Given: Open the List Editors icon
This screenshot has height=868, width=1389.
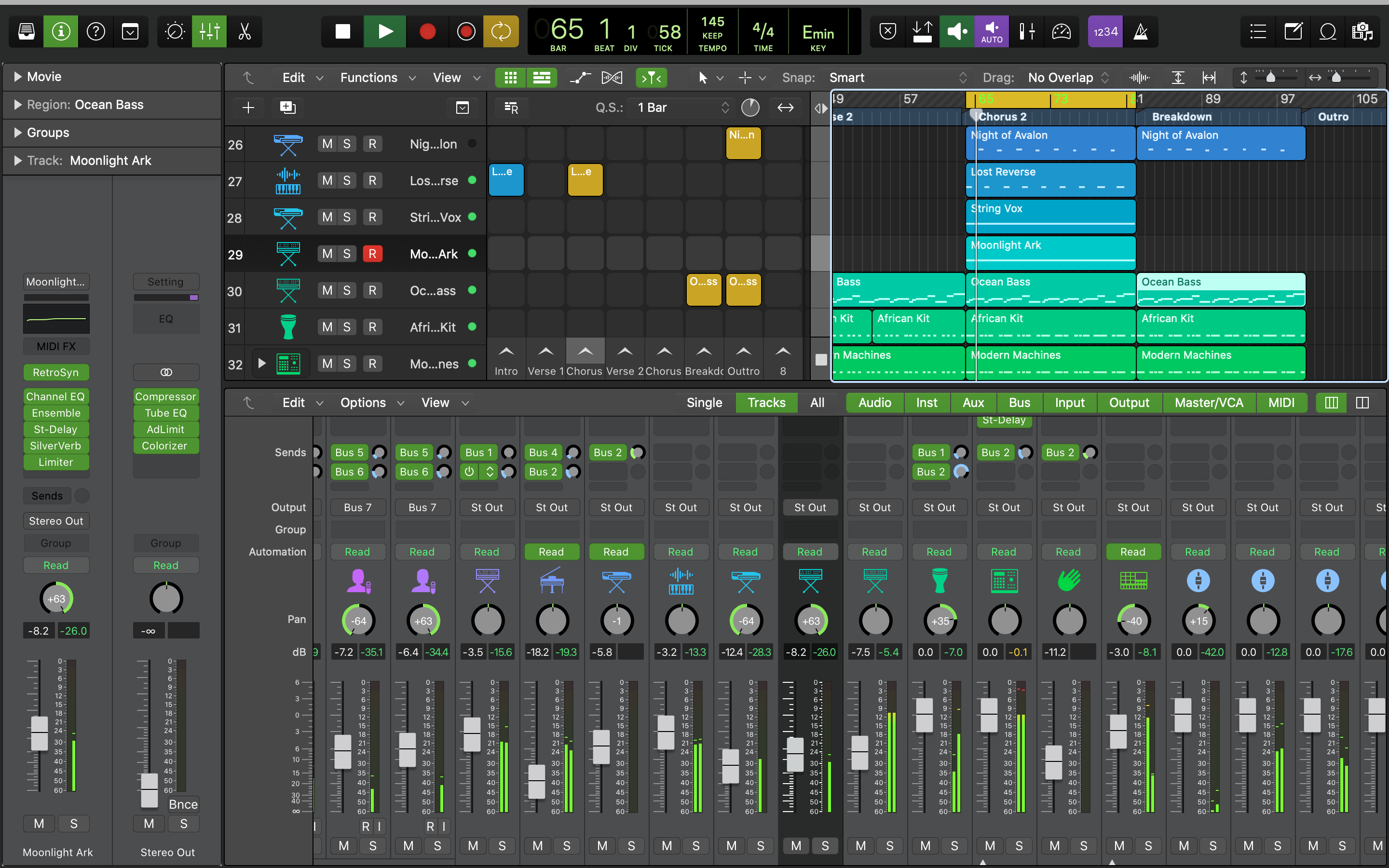Looking at the screenshot, I should click(1257, 31).
